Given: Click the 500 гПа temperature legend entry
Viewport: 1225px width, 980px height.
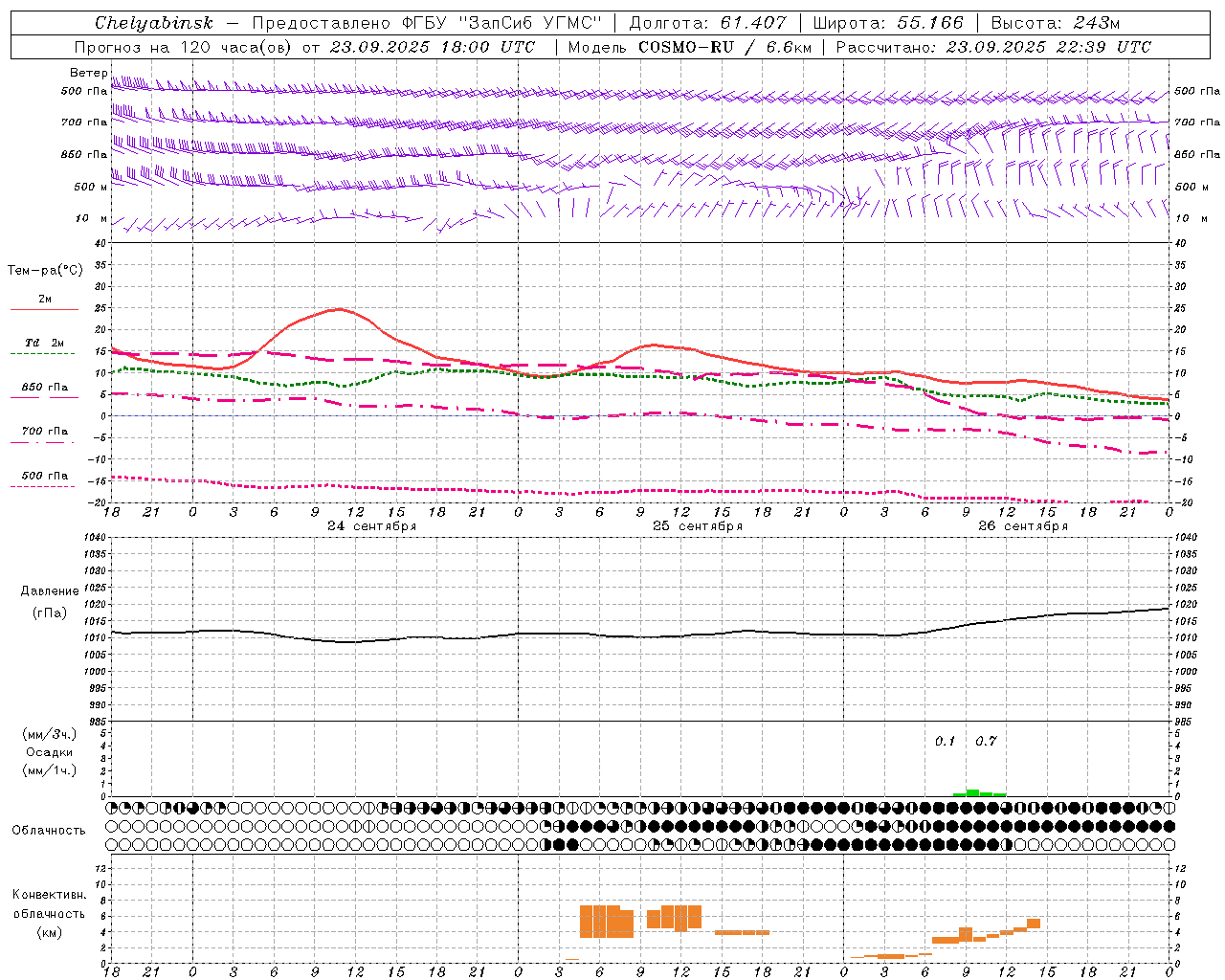Looking at the screenshot, I should pyautogui.click(x=44, y=476).
